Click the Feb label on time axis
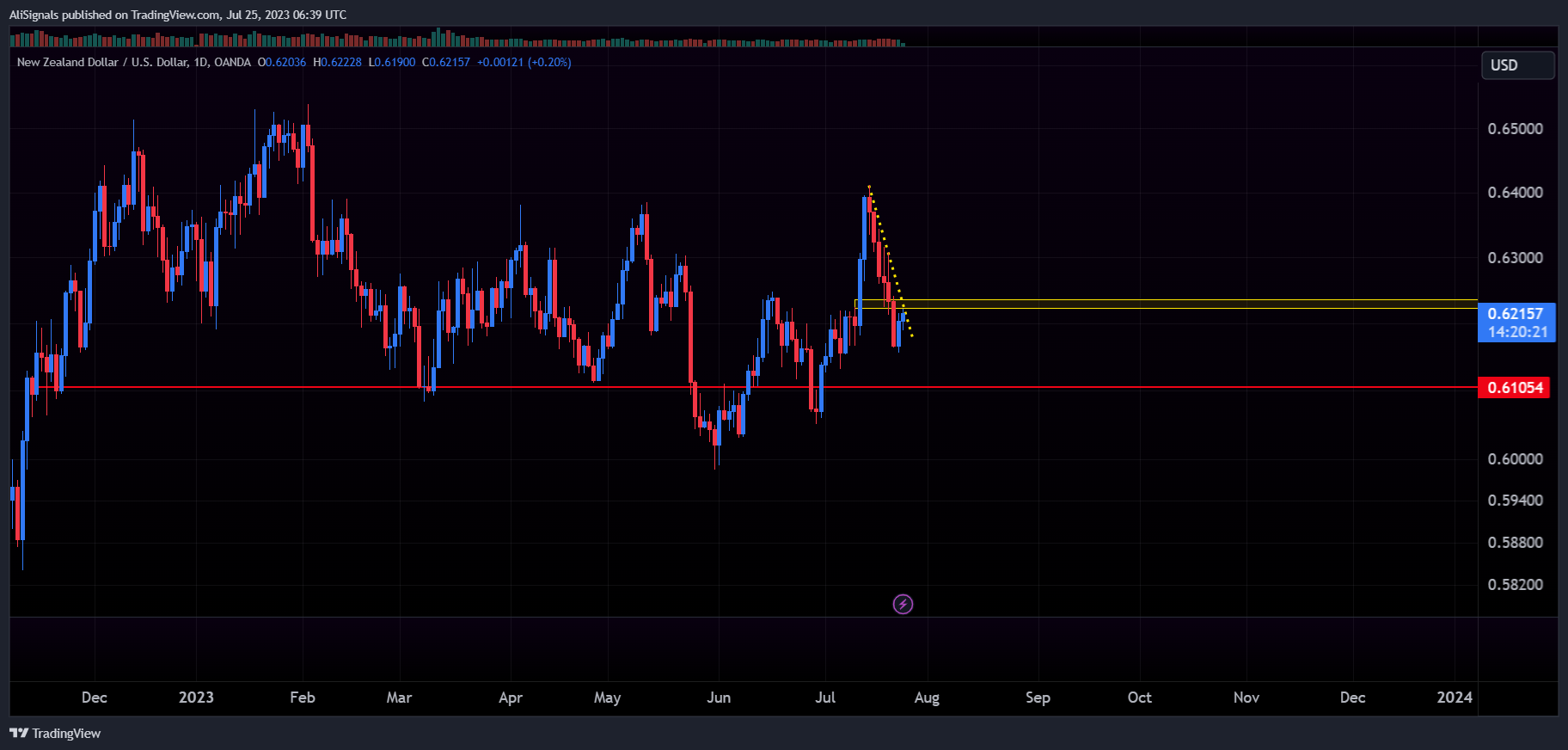The width and height of the screenshot is (1568, 750). coord(303,698)
